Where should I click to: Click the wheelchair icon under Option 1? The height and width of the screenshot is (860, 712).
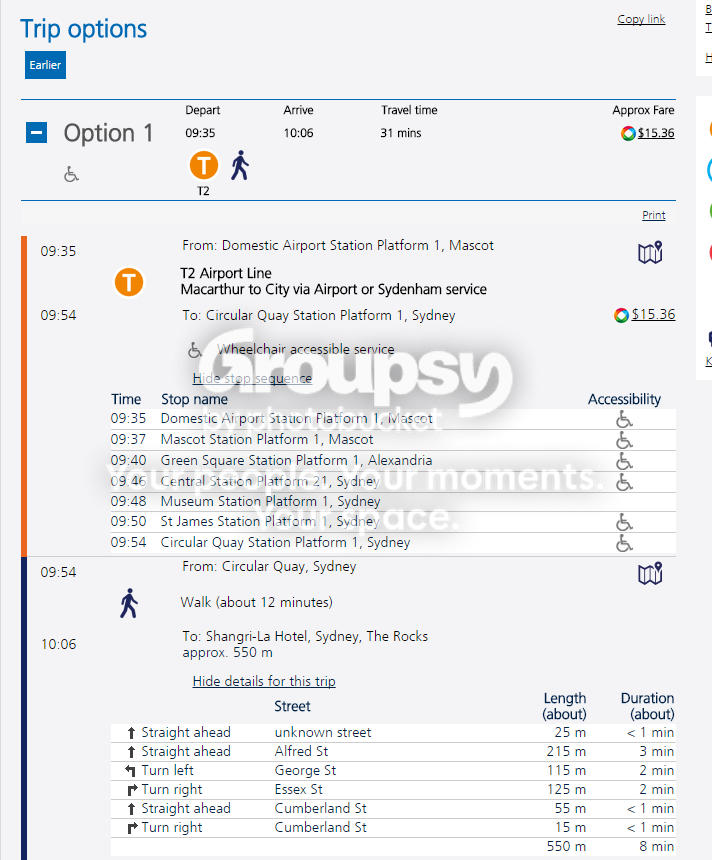(x=71, y=174)
